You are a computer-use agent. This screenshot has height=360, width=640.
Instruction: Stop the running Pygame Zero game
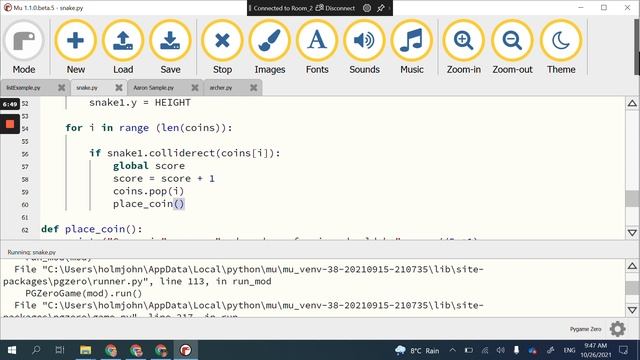[x=222, y=47]
